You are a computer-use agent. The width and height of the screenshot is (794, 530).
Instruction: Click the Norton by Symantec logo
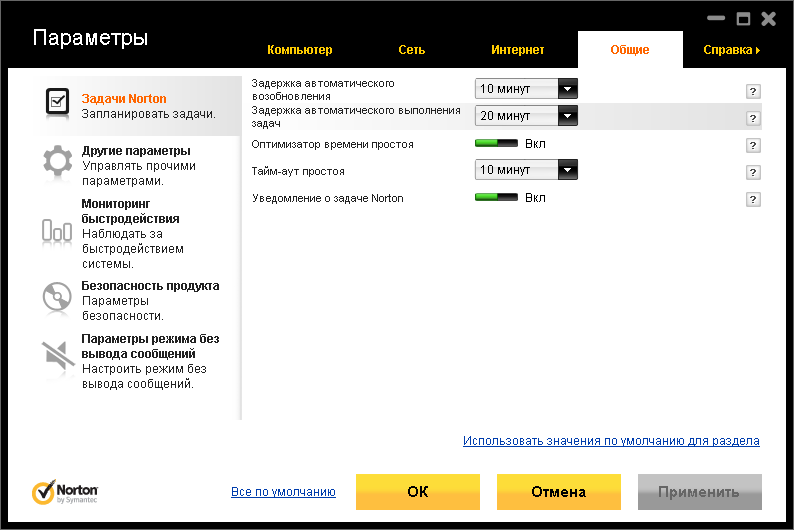coord(65,492)
